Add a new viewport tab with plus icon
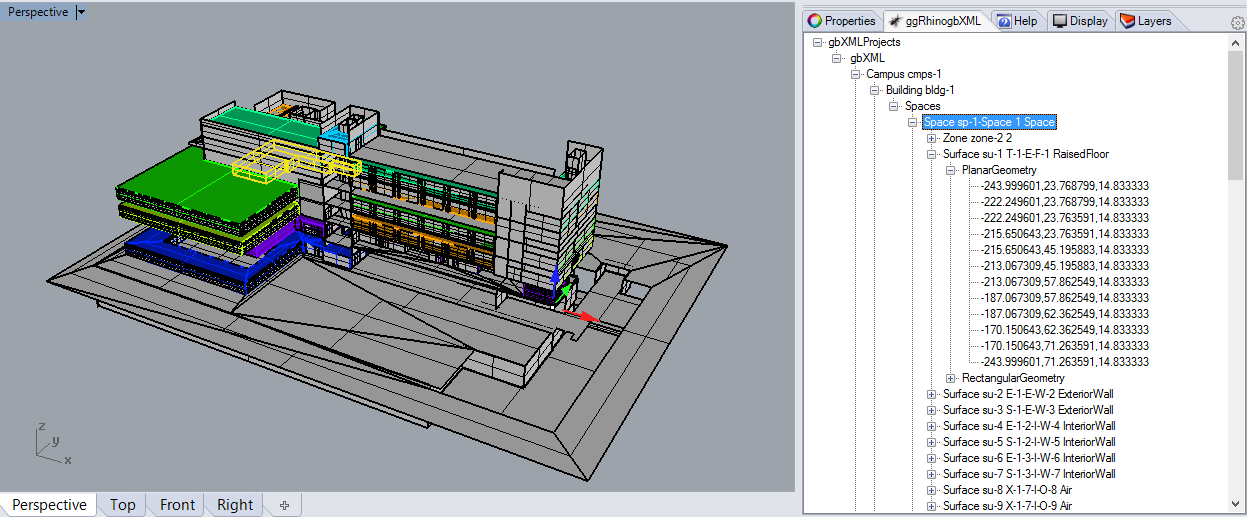The height and width of the screenshot is (517, 1247). click(x=285, y=505)
